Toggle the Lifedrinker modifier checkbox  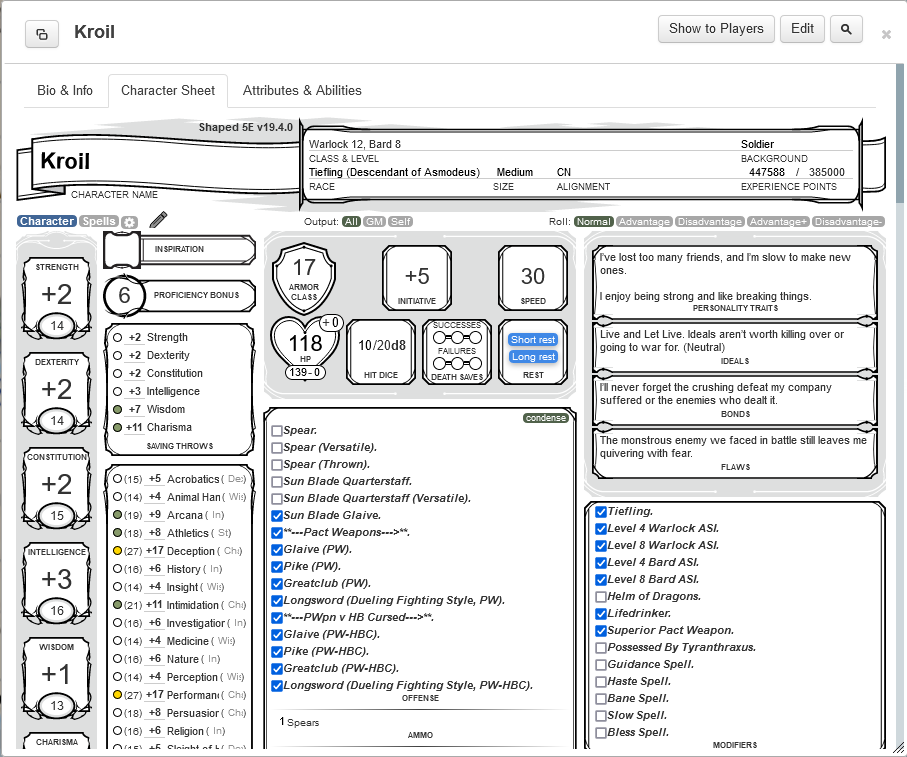pos(601,614)
